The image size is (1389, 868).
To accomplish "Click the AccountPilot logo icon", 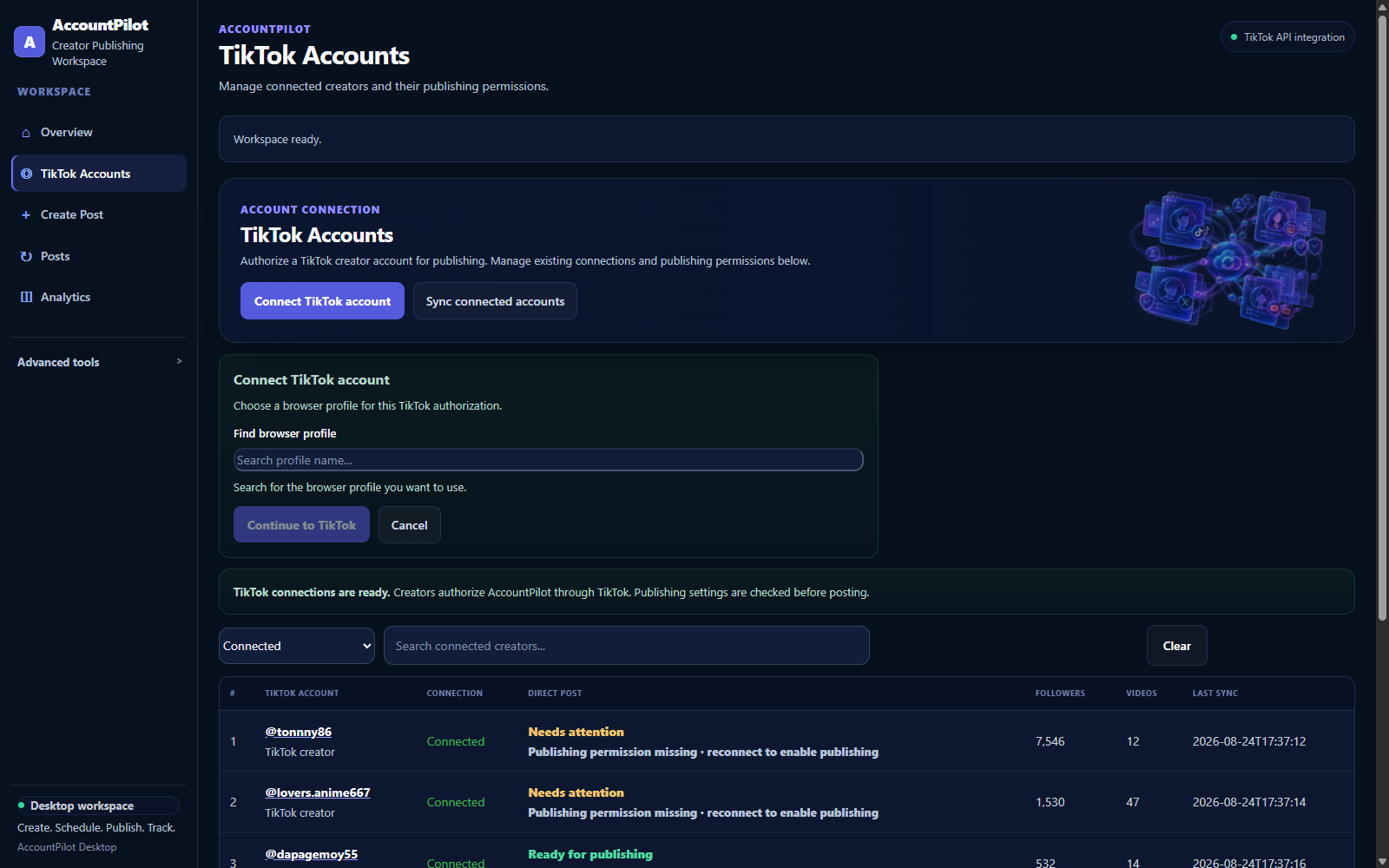I will pos(30,42).
